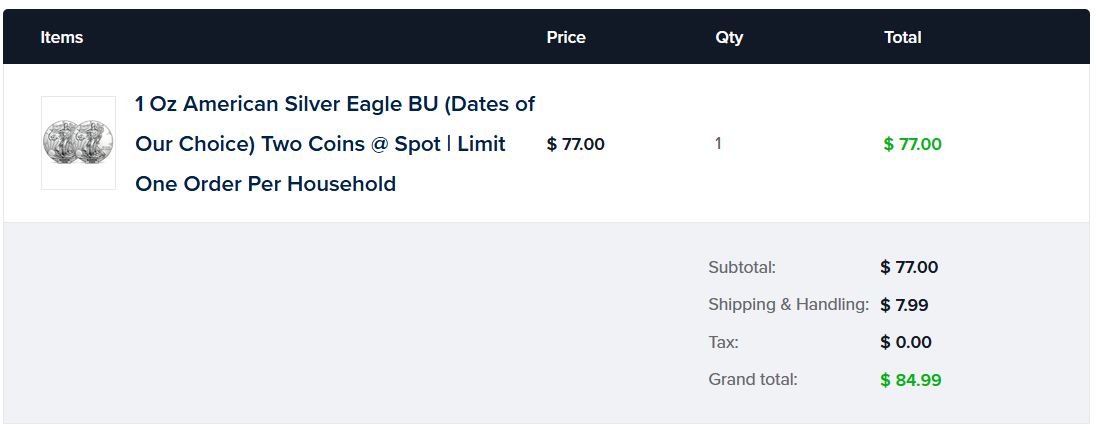Click the Tax label
Screen dimensions: 1096x430
[723, 342]
